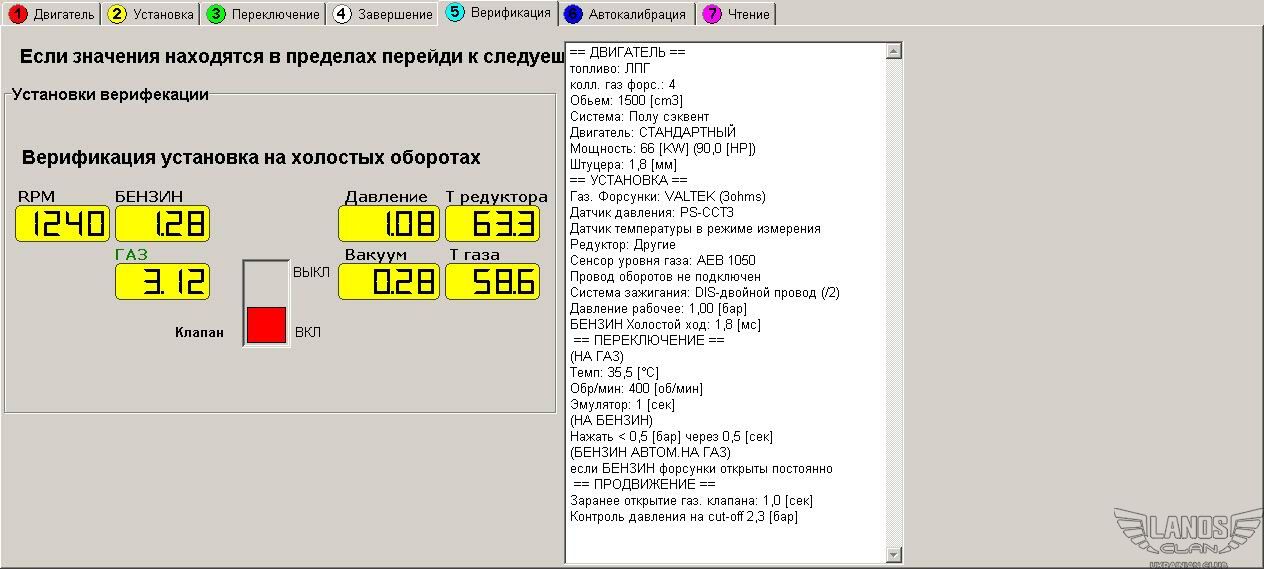This screenshot has height=569, width=1264.
Task: Click the ГАЗ readout showing 3.12
Action: [162, 281]
